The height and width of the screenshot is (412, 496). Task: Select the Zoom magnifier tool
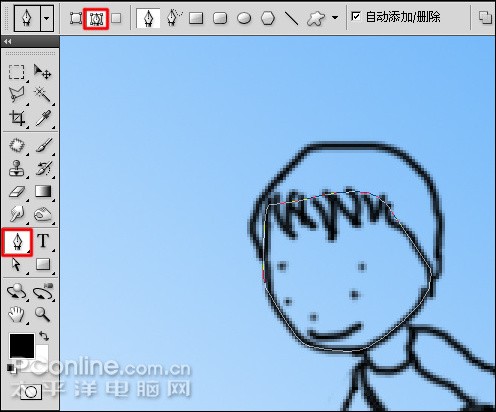click(x=43, y=314)
